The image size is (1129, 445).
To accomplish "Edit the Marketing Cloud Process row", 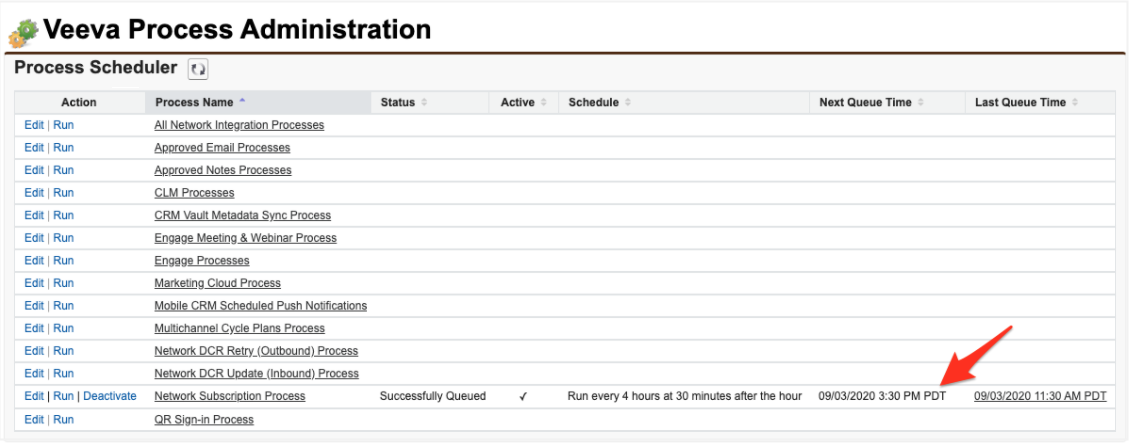I will point(34,283).
